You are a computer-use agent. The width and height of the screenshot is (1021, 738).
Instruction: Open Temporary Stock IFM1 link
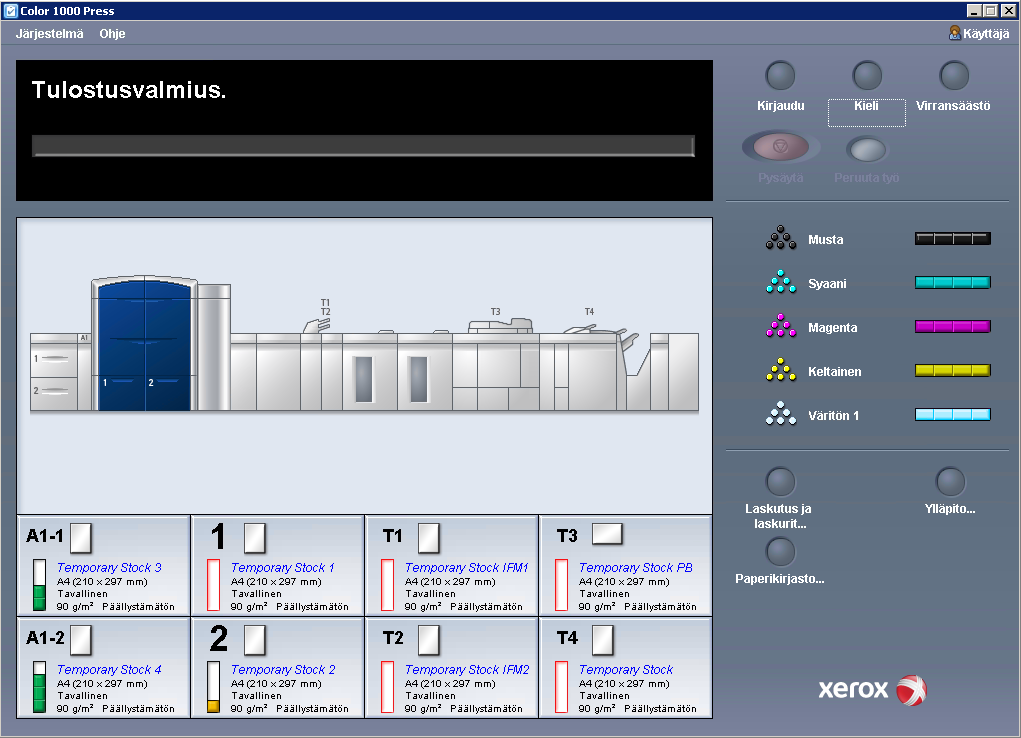point(466,567)
